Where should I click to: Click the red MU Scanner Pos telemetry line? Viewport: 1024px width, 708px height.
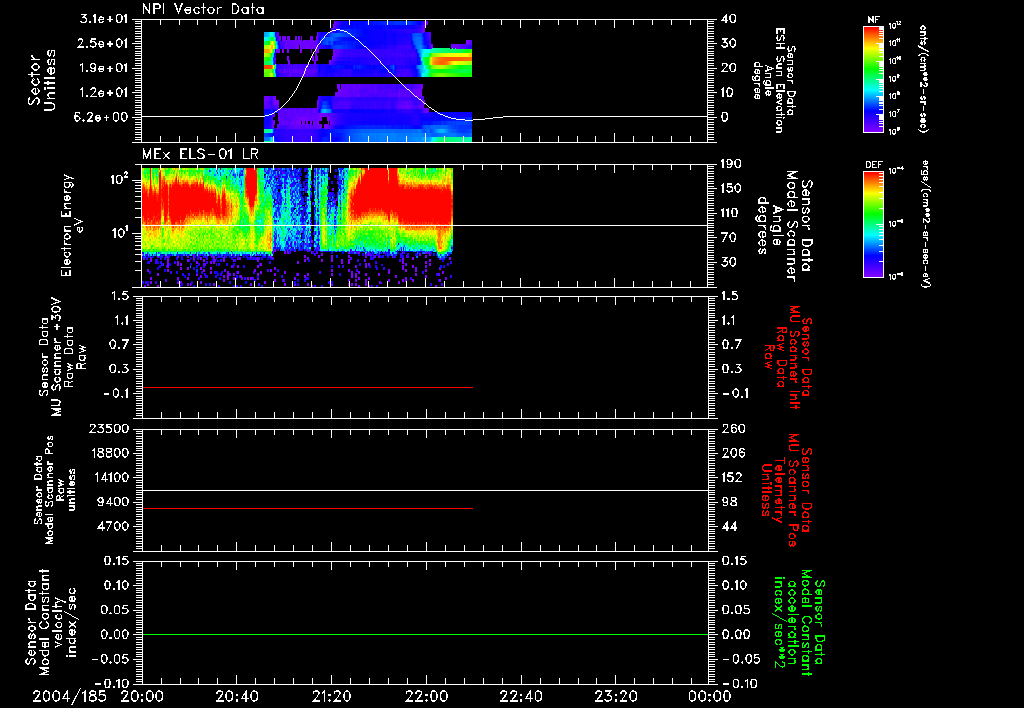[x=307, y=508]
